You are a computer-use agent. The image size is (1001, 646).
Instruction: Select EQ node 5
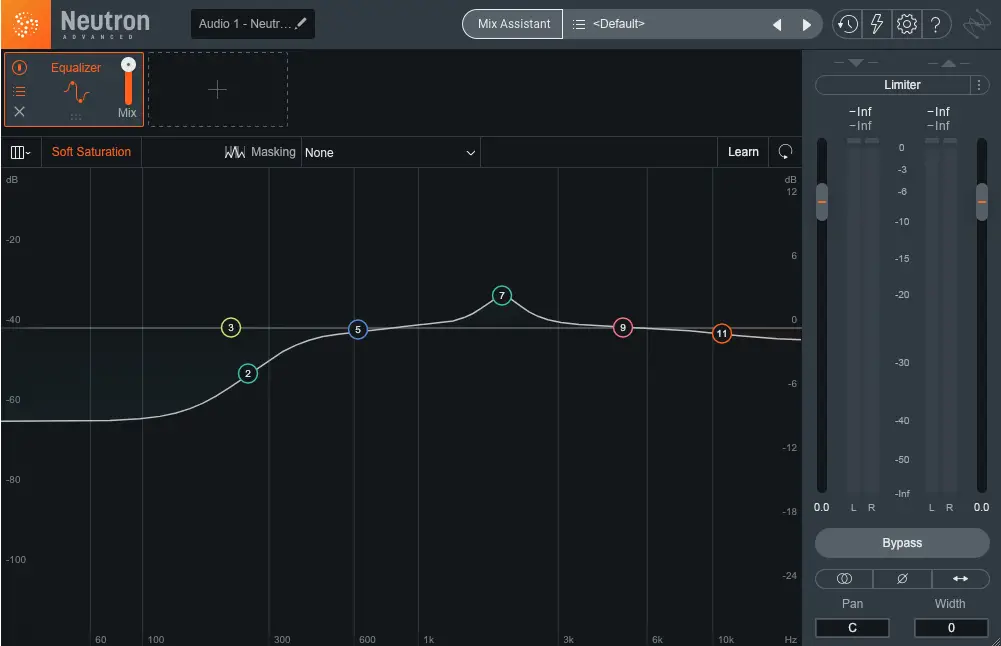pos(358,329)
